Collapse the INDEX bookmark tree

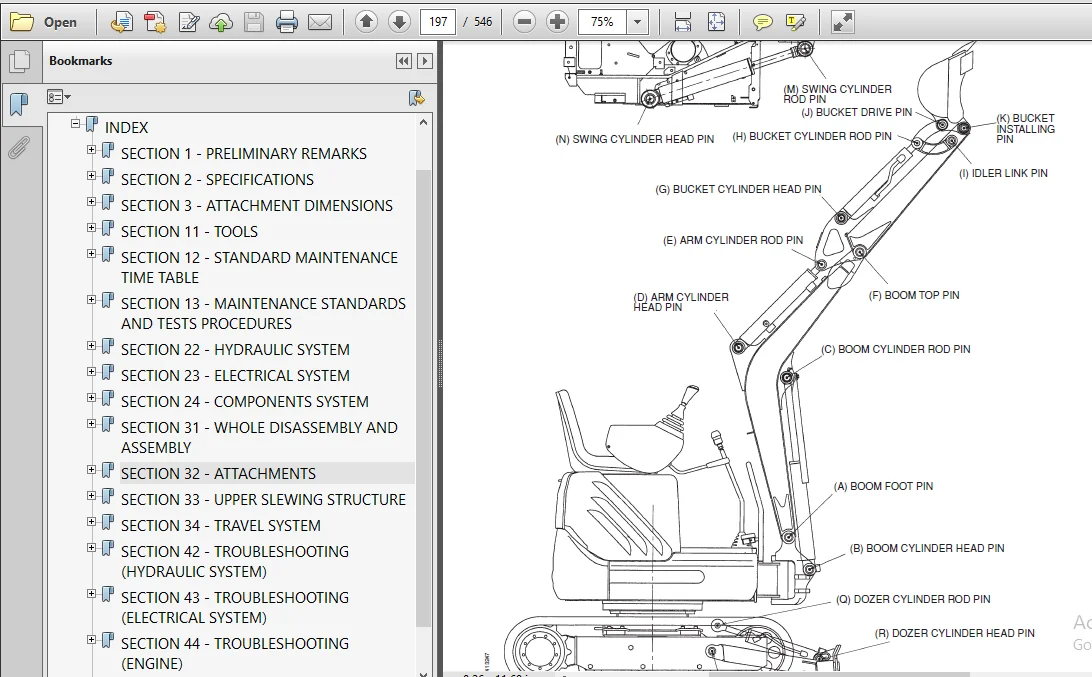75,124
